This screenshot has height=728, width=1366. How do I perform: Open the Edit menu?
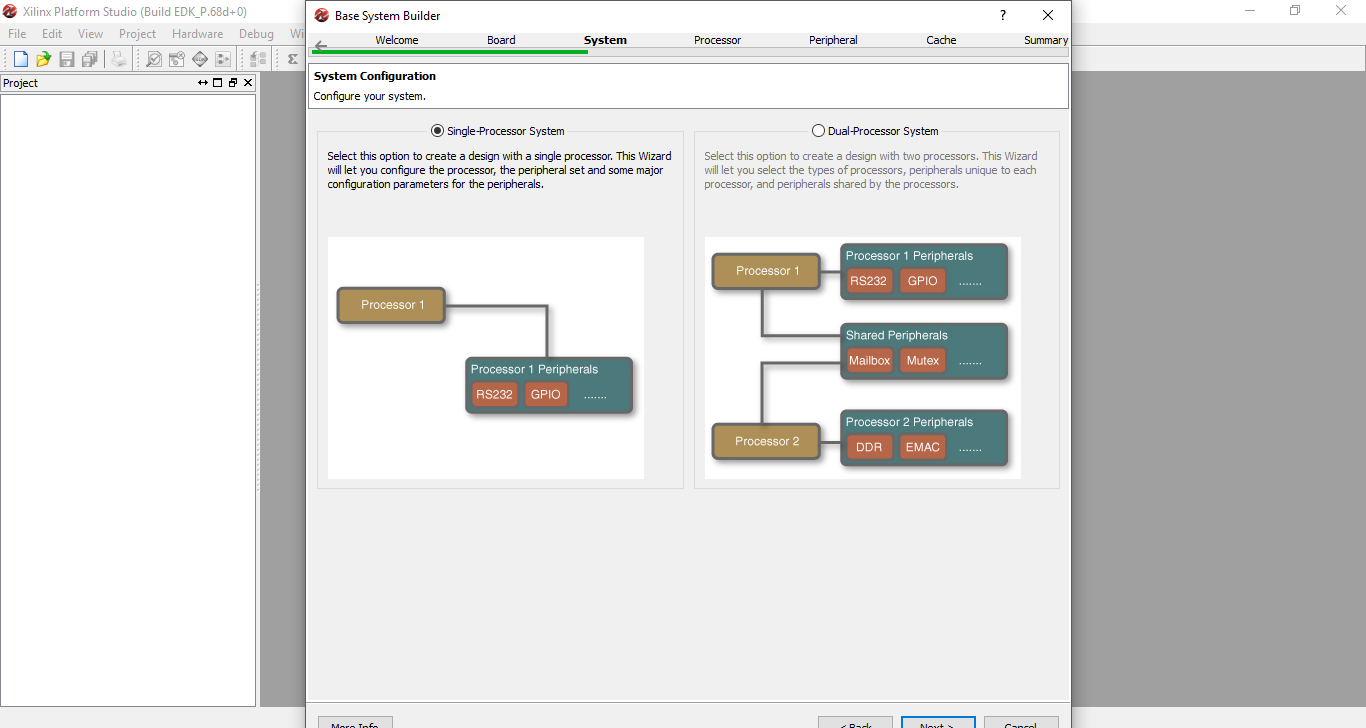(52, 34)
